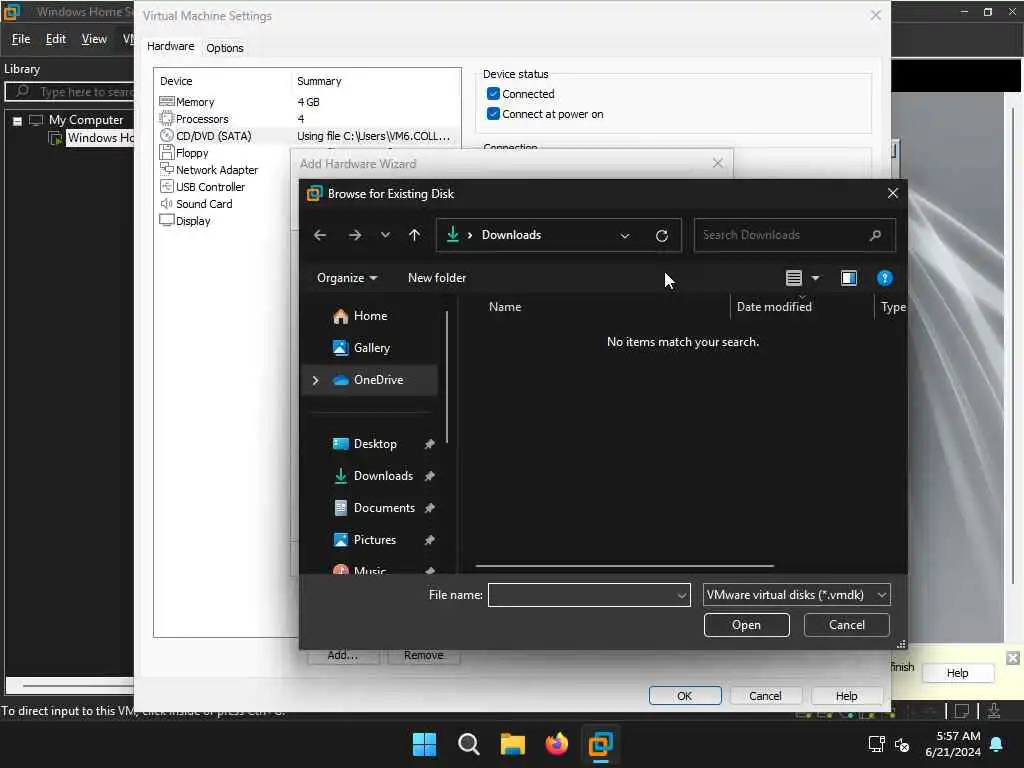Open the File name history dropdown
Screen dimensions: 1024x768
[681, 595]
